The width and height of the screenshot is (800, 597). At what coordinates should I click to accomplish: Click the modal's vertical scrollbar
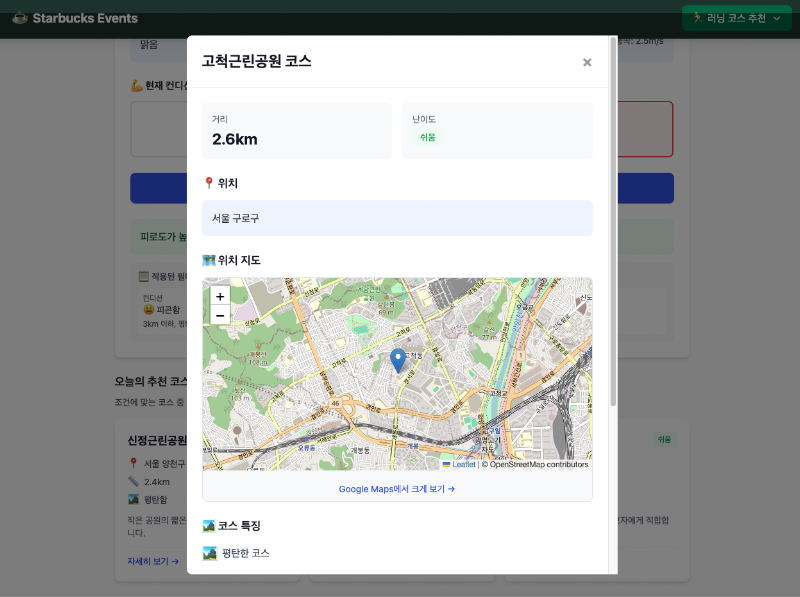(613, 222)
